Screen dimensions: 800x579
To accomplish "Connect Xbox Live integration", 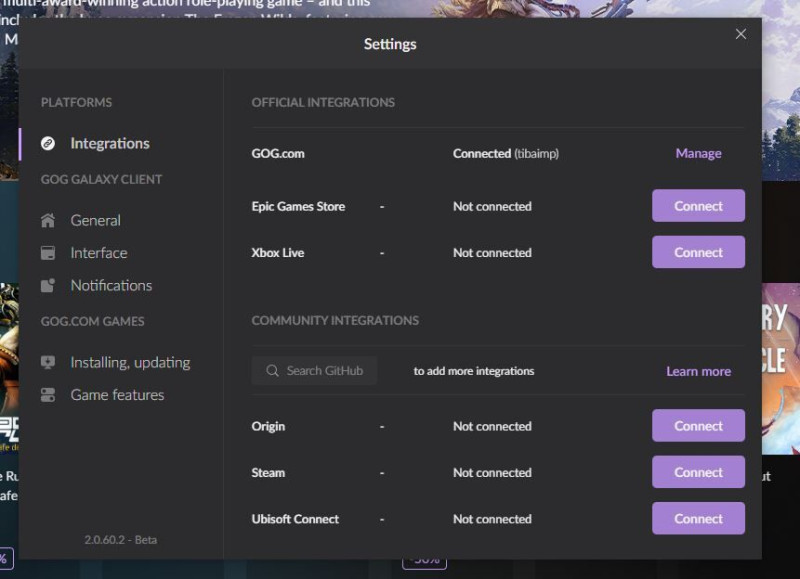I will tap(698, 252).
